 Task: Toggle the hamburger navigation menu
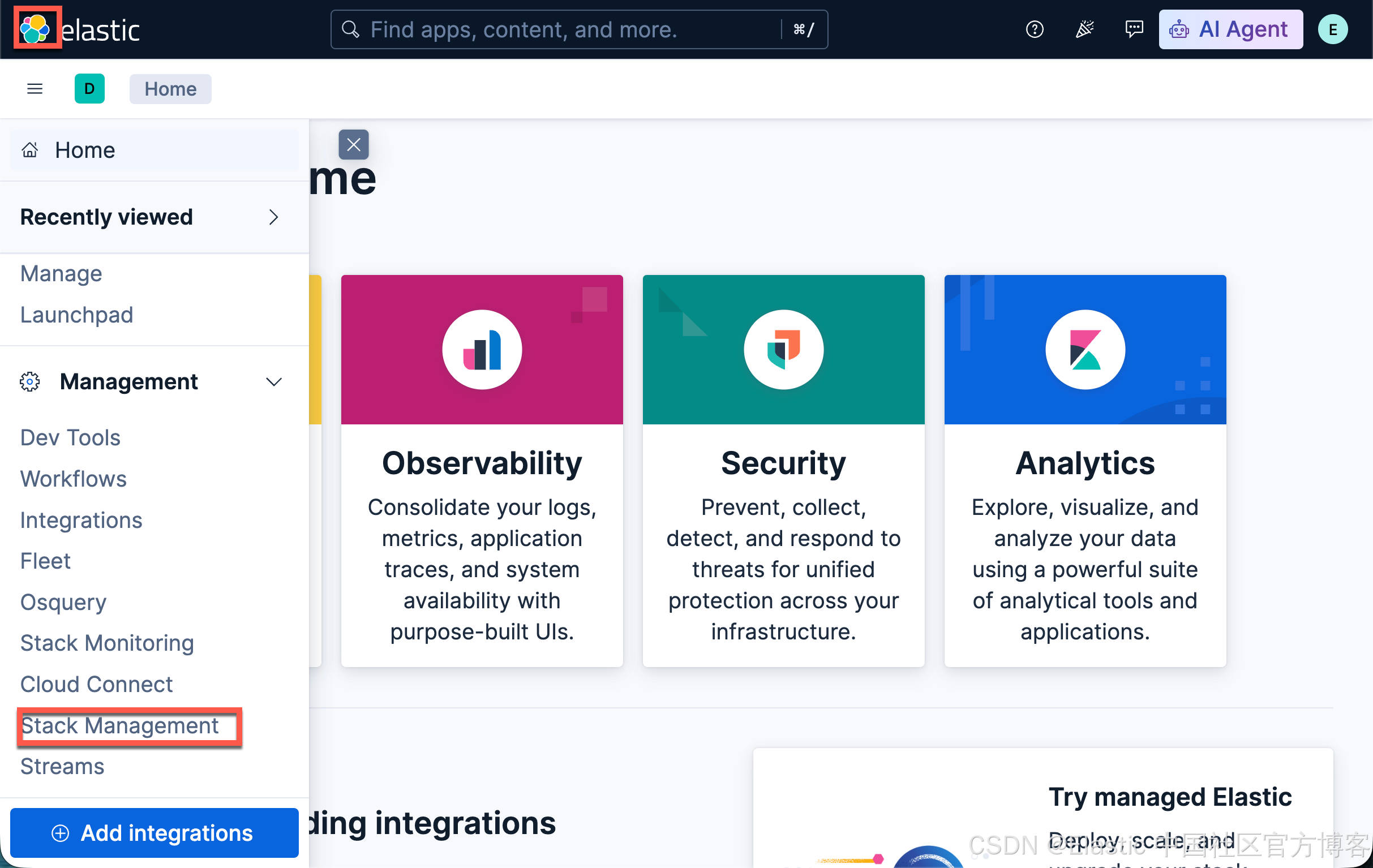(x=35, y=88)
